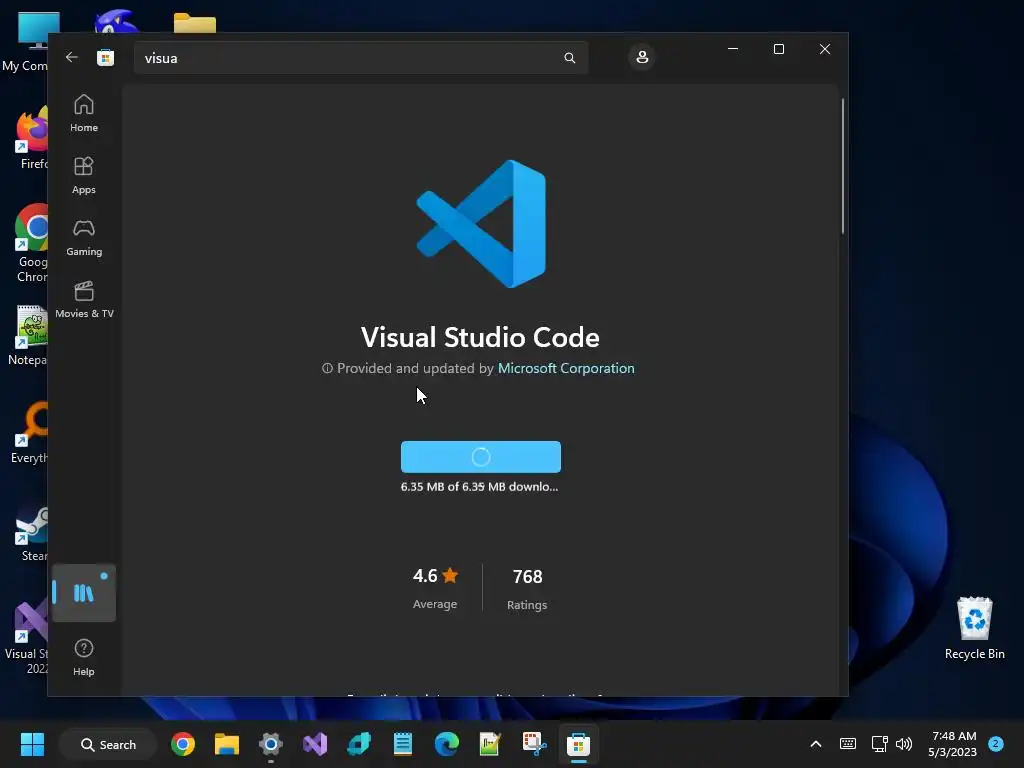This screenshot has width=1024, height=768.
Task: Open the clock showing 7:48 AM
Action: coord(953,744)
